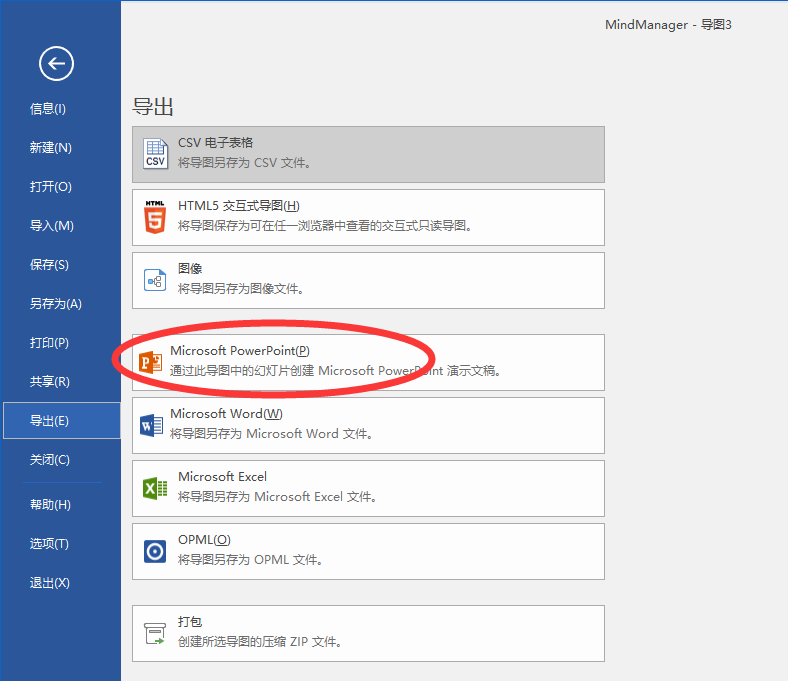
Task: Select 保存(S) in the sidebar
Action: point(49,264)
